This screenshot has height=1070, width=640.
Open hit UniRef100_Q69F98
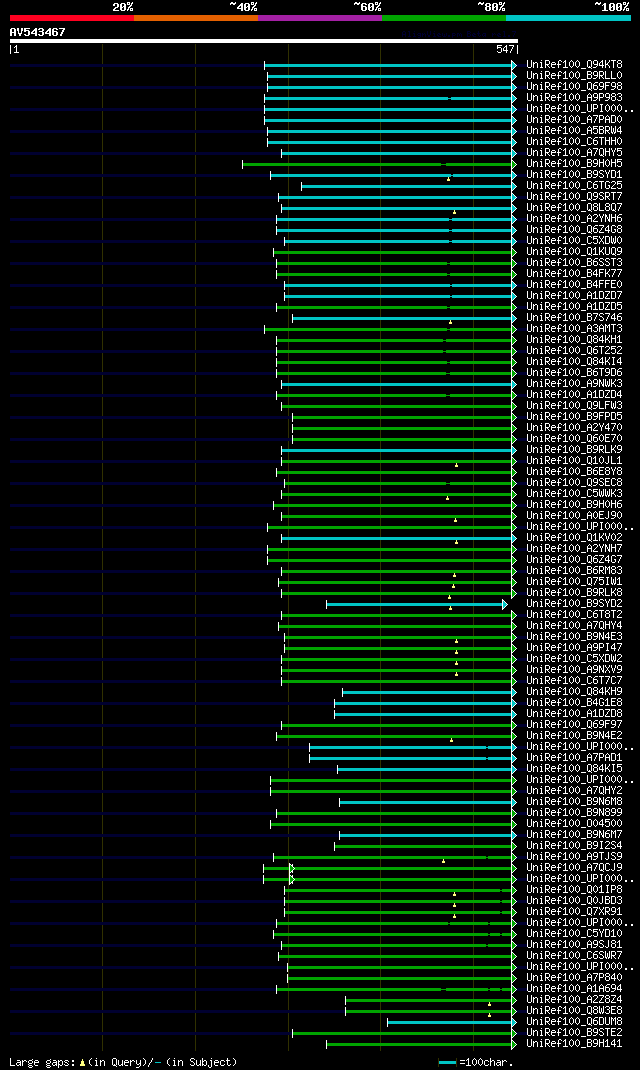pyautogui.click(x=574, y=87)
